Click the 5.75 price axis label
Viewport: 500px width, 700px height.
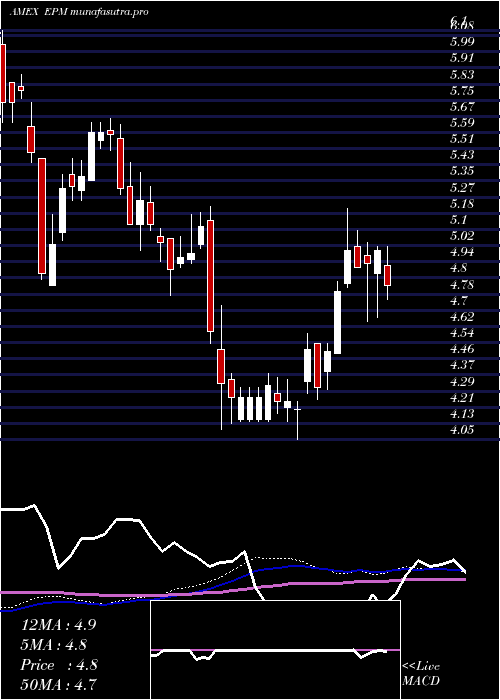pos(462,91)
